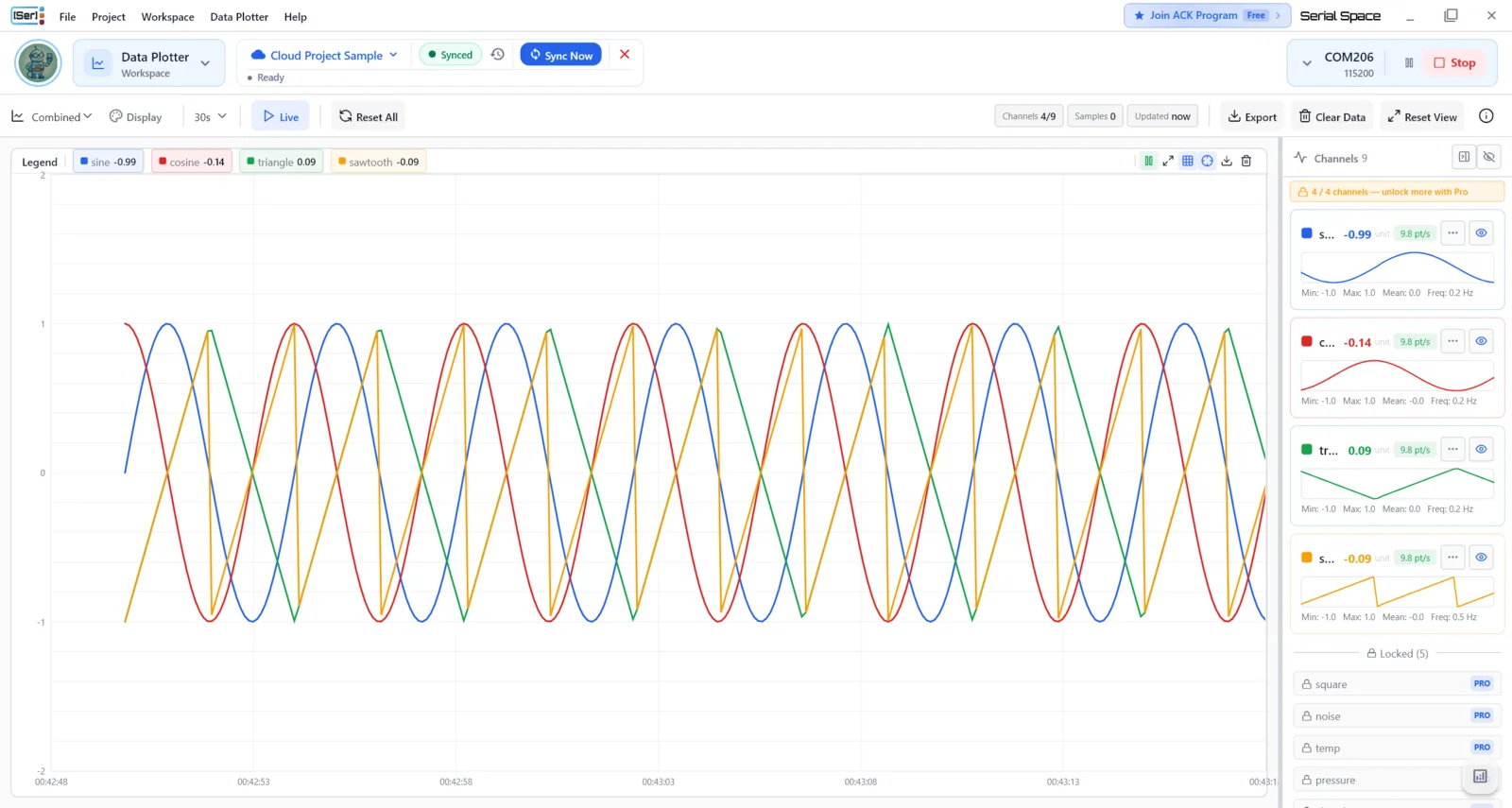Viewport: 1512px width, 808px height.
Task: Toggle visibility of the triangle channel
Action: coord(1481,450)
